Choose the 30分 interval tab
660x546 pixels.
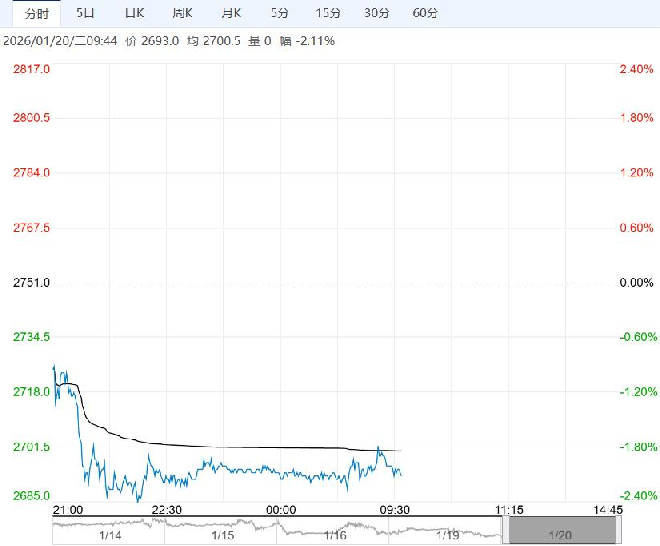(x=376, y=13)
